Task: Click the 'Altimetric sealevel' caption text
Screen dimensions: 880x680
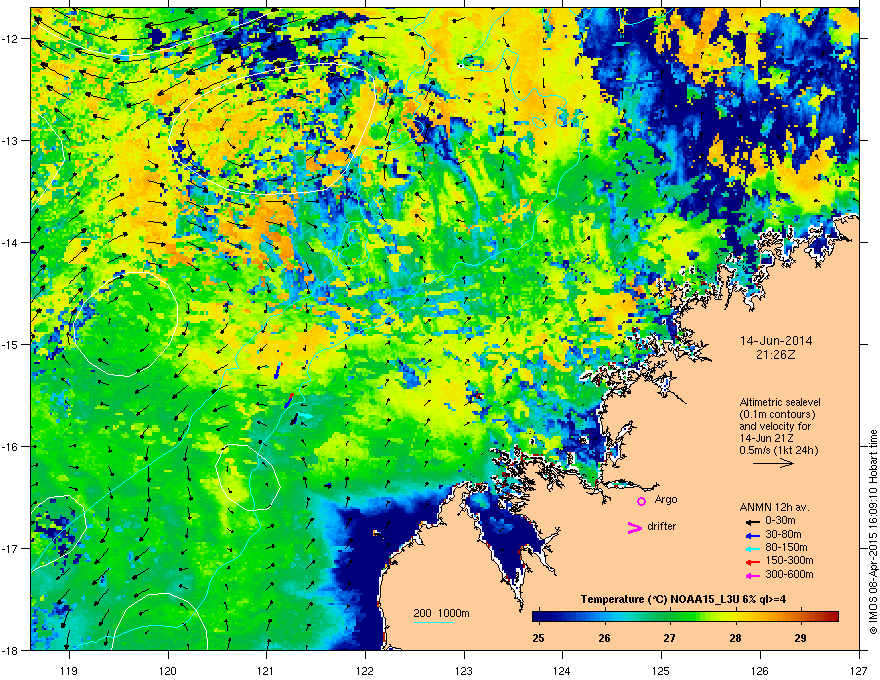Action: click(780, 402)
